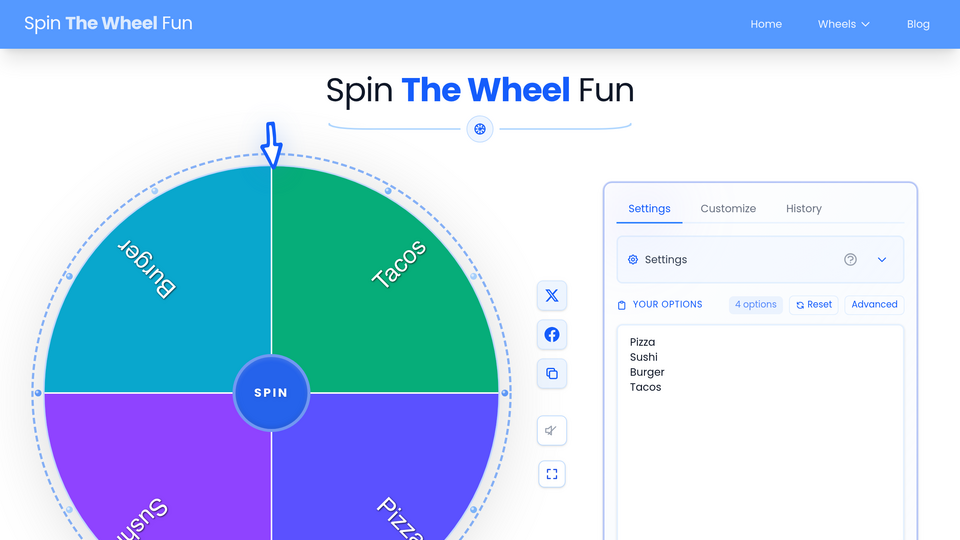
Task: Open the Blog page link
Action: click(918, 24)
